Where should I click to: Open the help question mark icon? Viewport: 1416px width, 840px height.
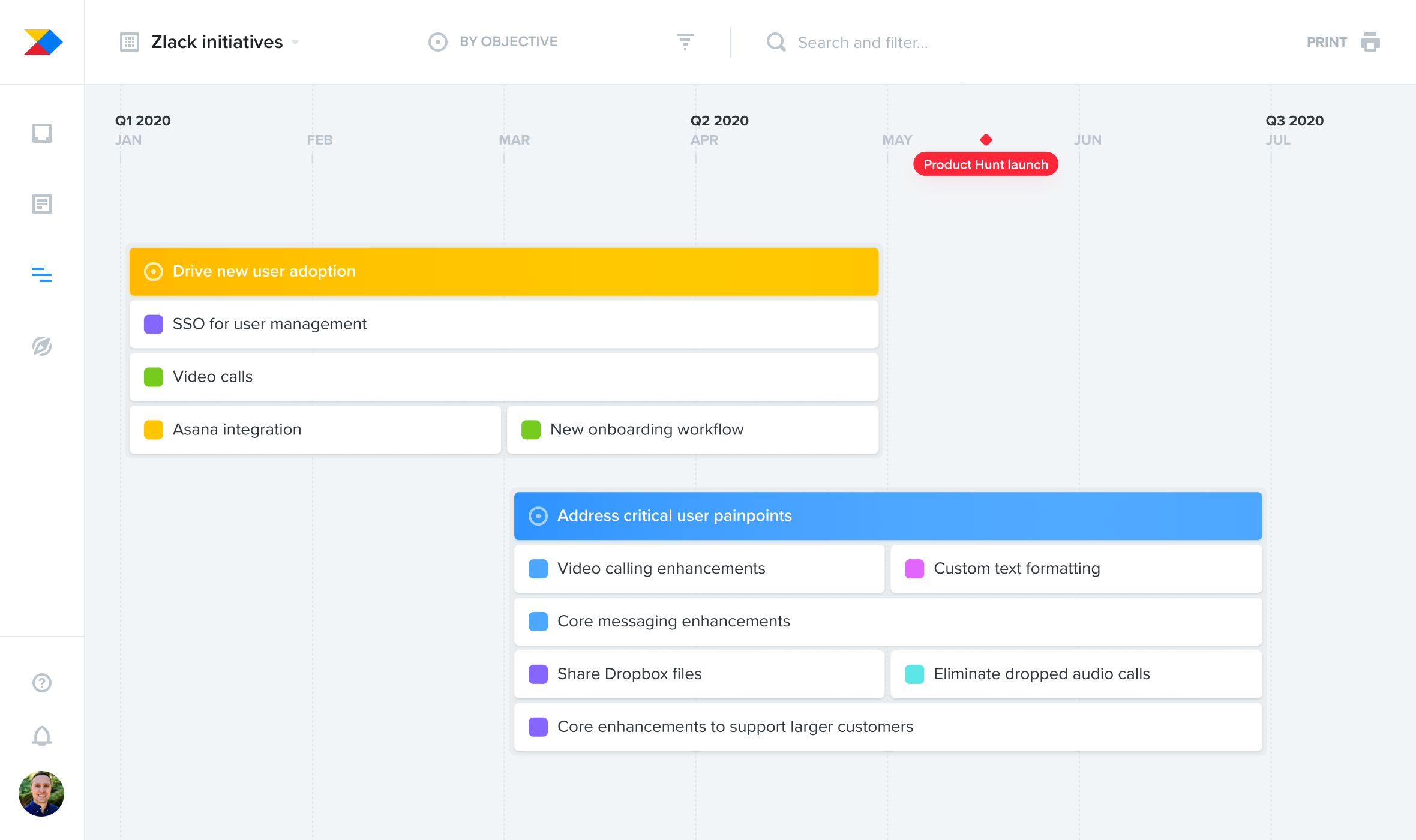[42, 683]
